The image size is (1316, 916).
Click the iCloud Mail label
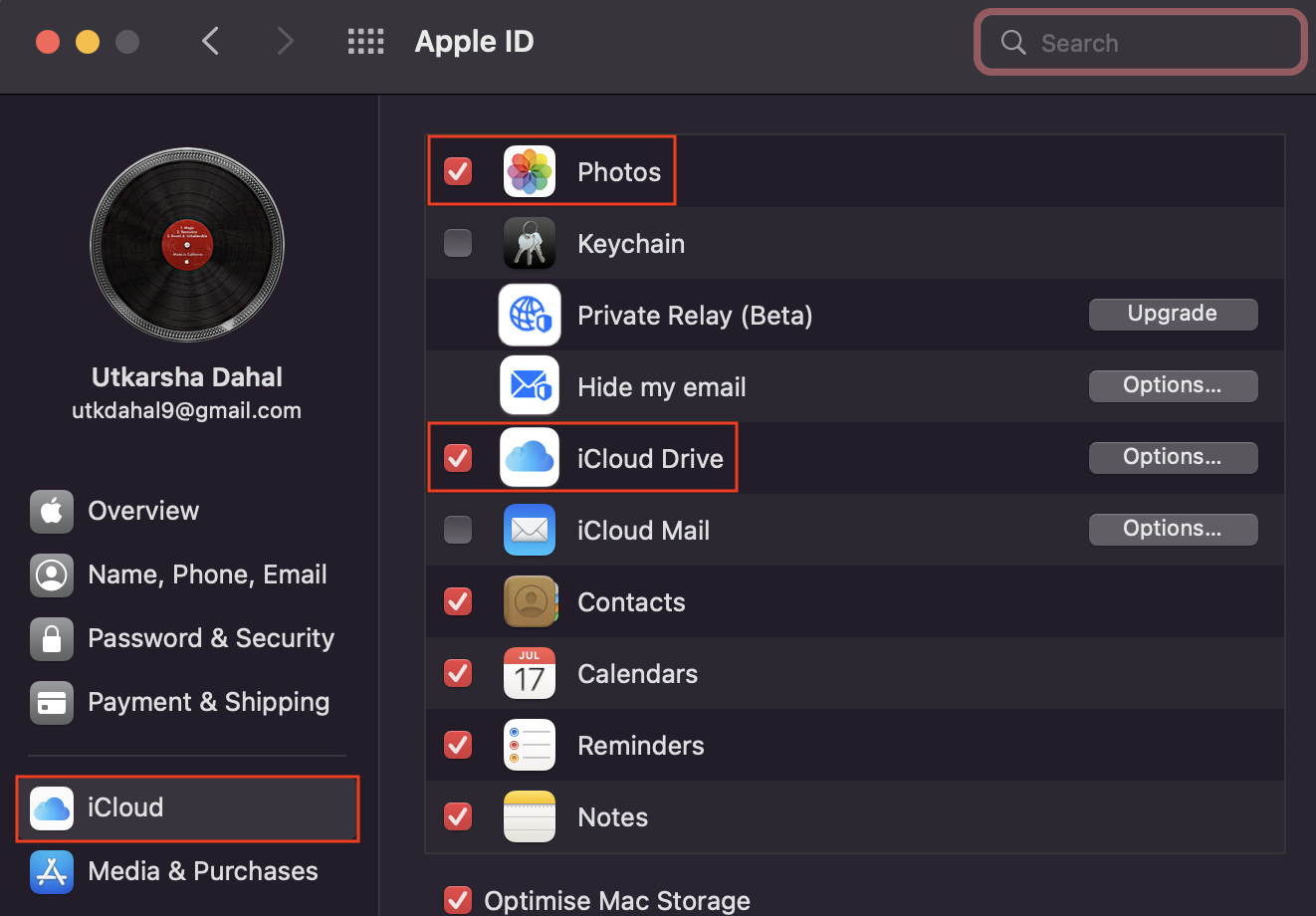coord(644,531)
